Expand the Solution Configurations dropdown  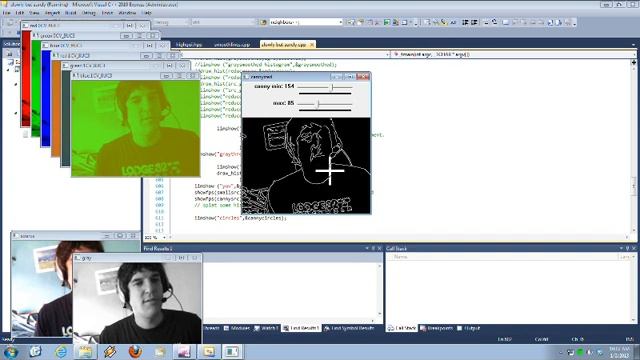click(x=187, y=22)
